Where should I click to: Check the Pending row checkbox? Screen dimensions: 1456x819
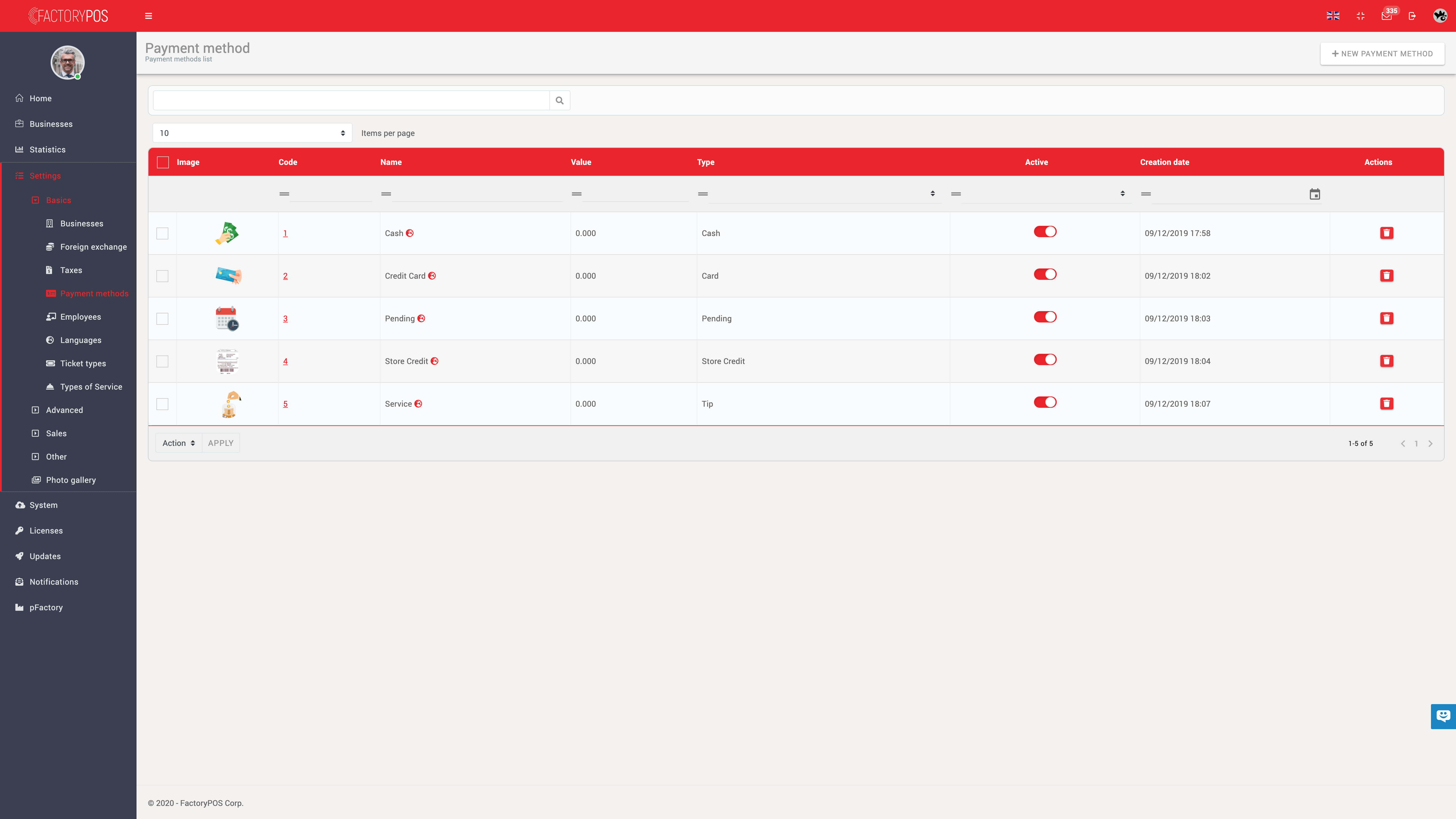[162, 319]
